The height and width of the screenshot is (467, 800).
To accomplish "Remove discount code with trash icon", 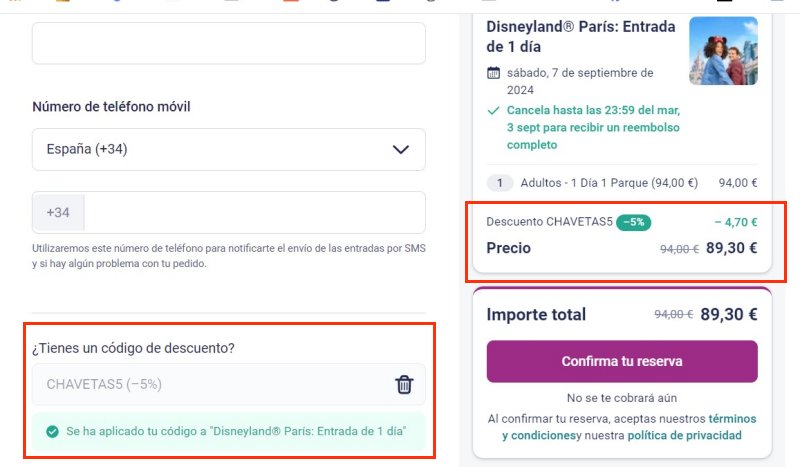I will [x=404, y=384].
